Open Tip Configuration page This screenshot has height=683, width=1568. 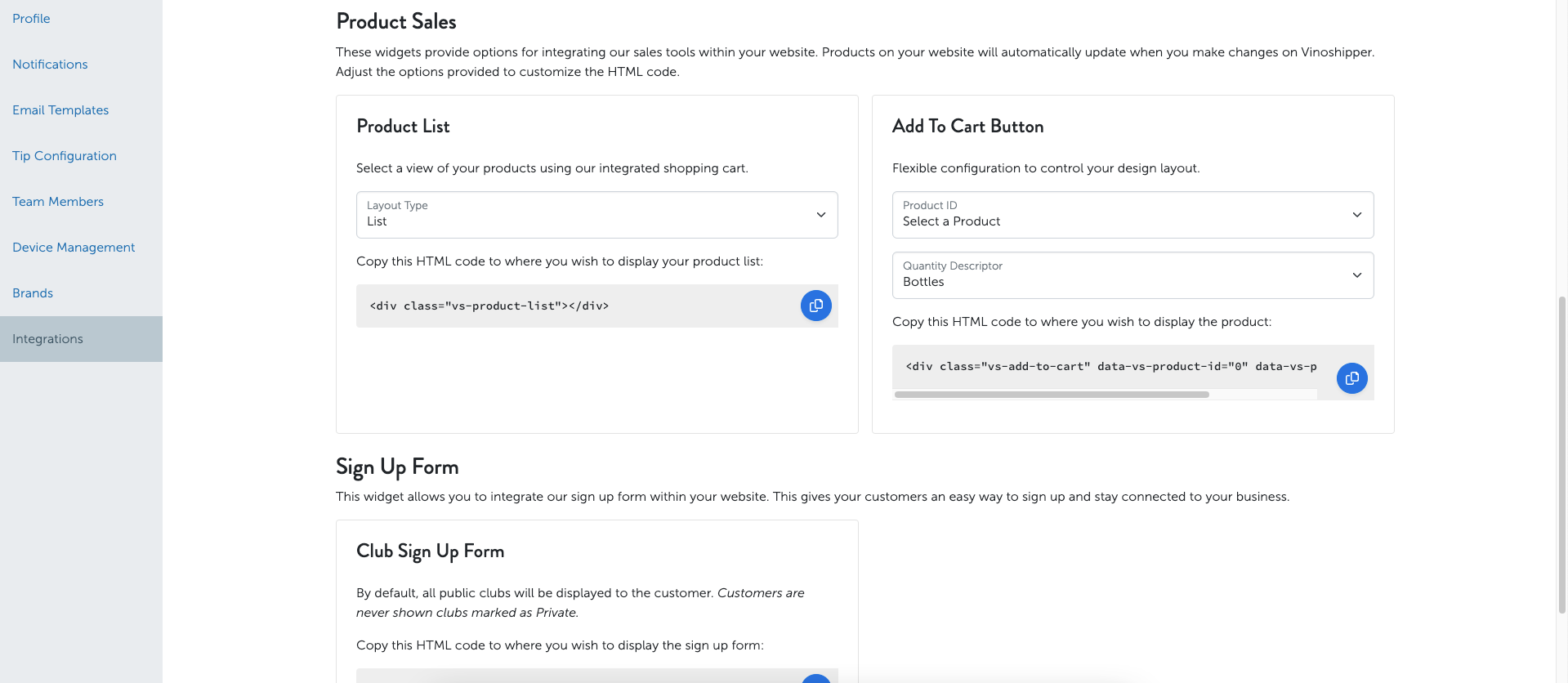coord(65,156)
